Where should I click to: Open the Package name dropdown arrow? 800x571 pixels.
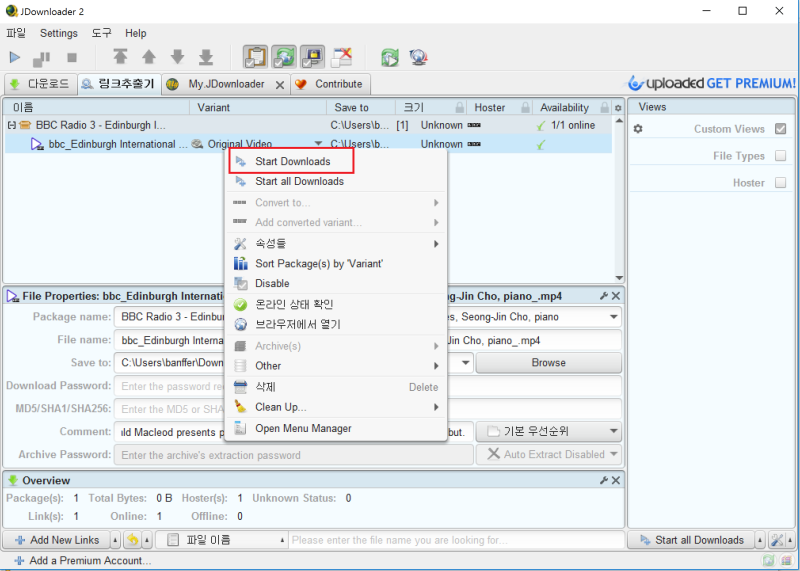[x=613, y=317]
